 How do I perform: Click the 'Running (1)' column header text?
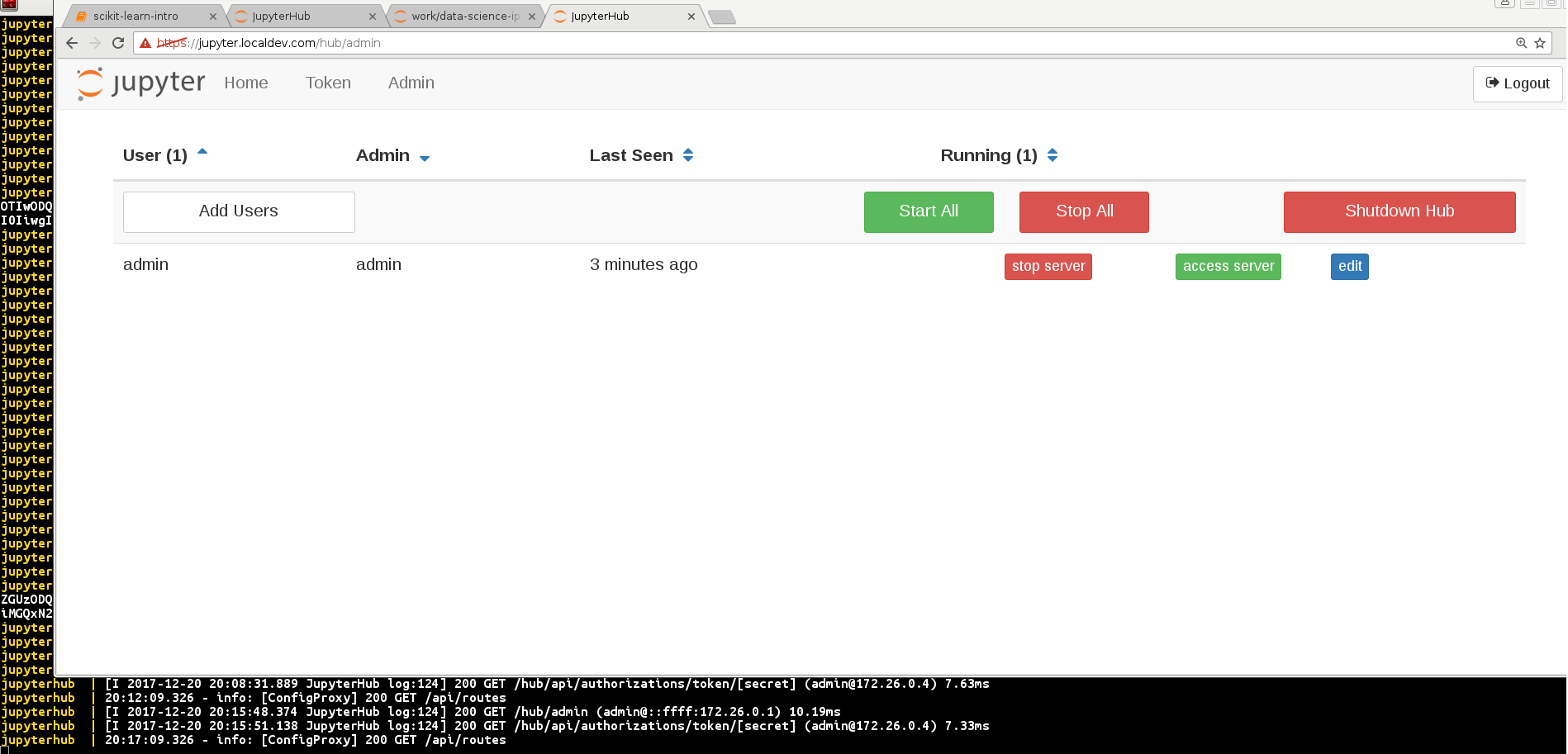tap(989, 155)
